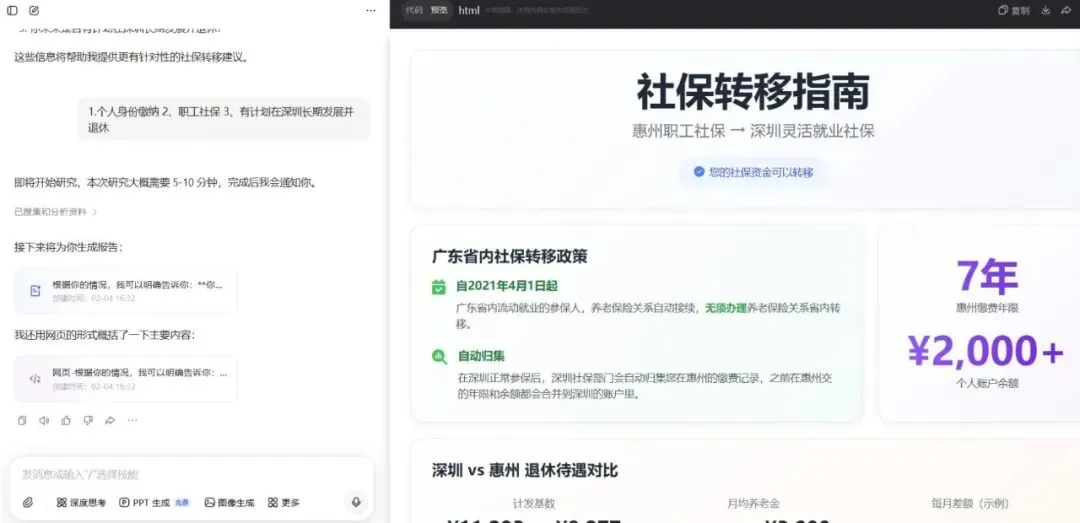Switch to the 代码 code tab
This screenshot has height=523, width=1080.
pyautogui.click(x=413, y=10)
